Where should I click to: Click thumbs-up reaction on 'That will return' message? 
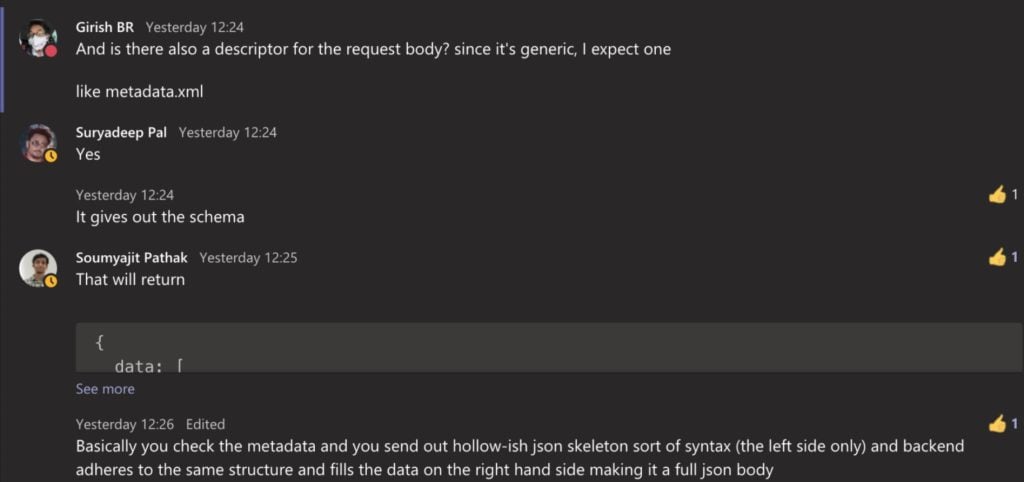point(1002,258)
